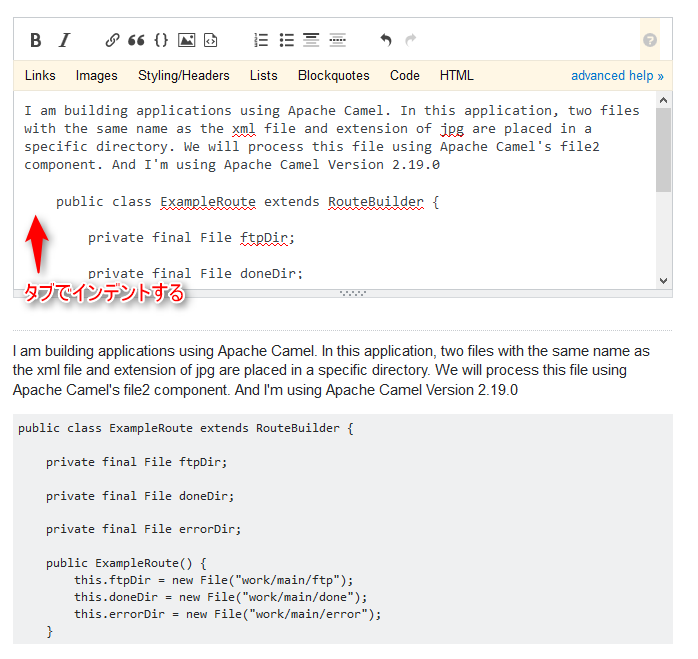The width and height of the screenshot is (698, 659).
Task: Toggle bold formatting in editor toolbar
Action: (x=36, y=40)
